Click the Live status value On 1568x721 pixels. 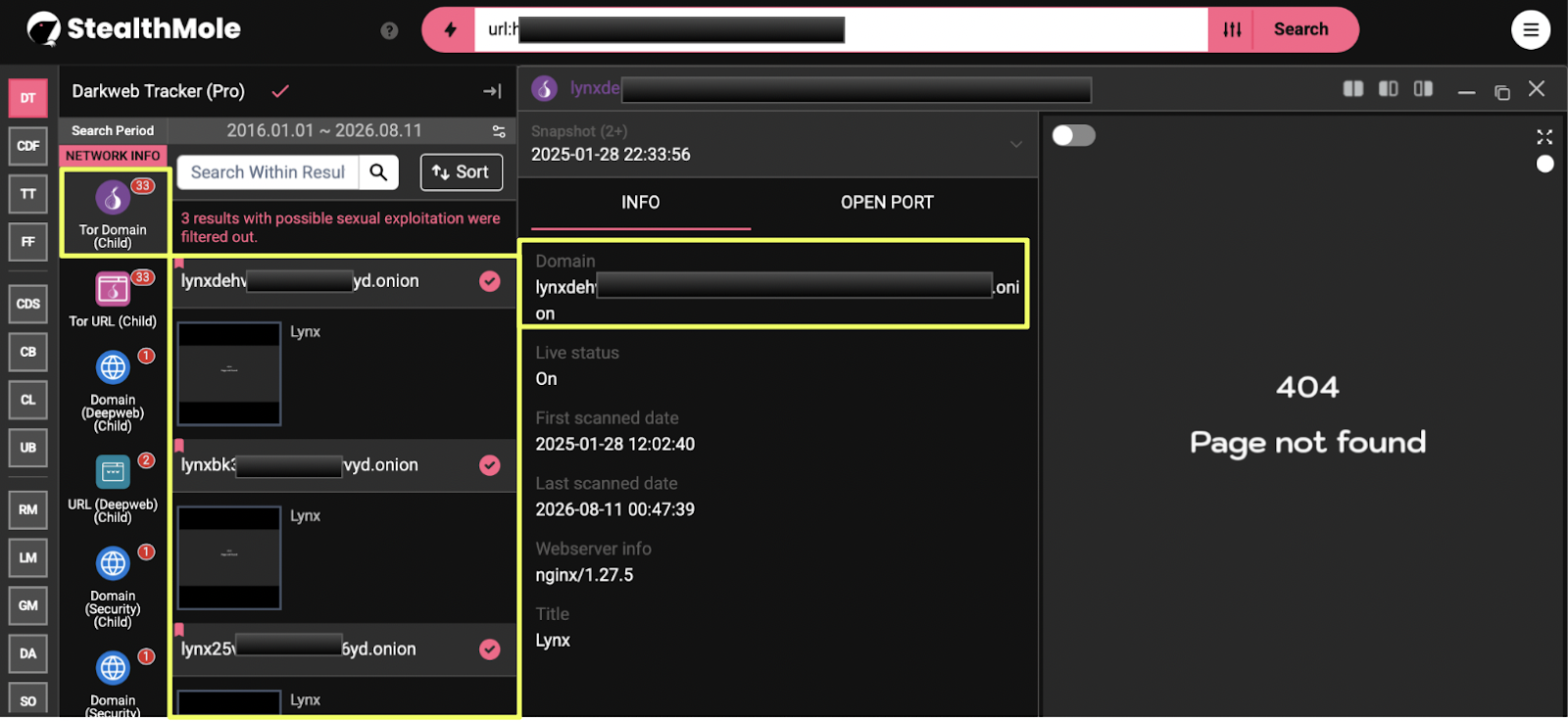546,379
